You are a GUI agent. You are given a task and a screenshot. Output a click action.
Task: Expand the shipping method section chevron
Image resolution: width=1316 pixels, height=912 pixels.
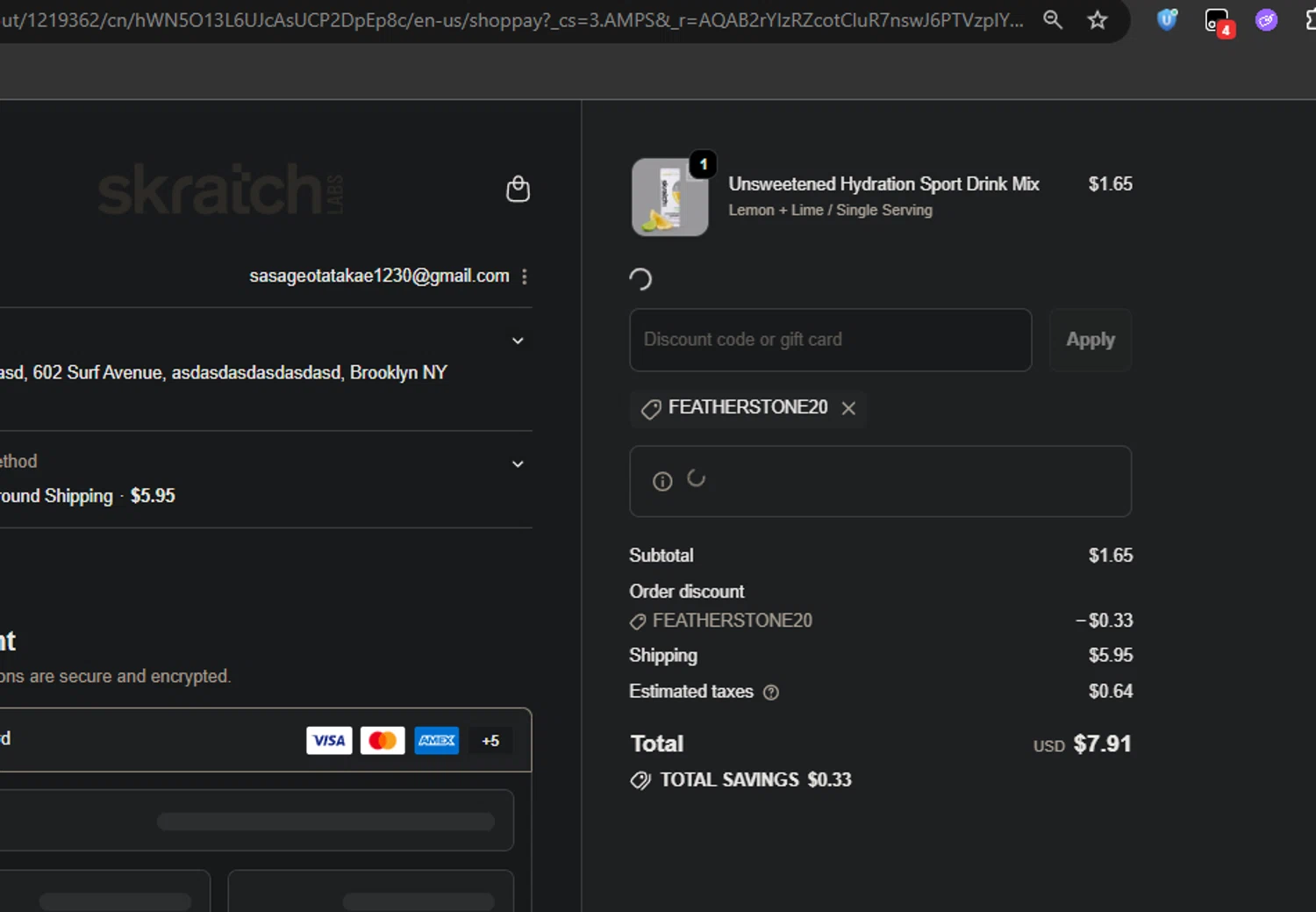(x=518, y=463)
